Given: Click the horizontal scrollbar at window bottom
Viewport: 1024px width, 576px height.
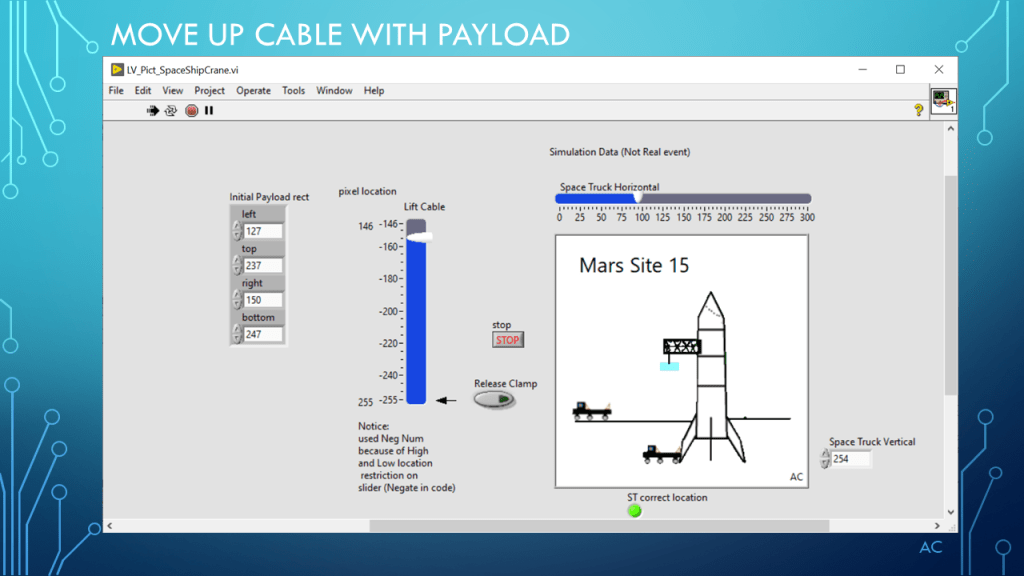Looking at the screenshot, I should point(598,525).
